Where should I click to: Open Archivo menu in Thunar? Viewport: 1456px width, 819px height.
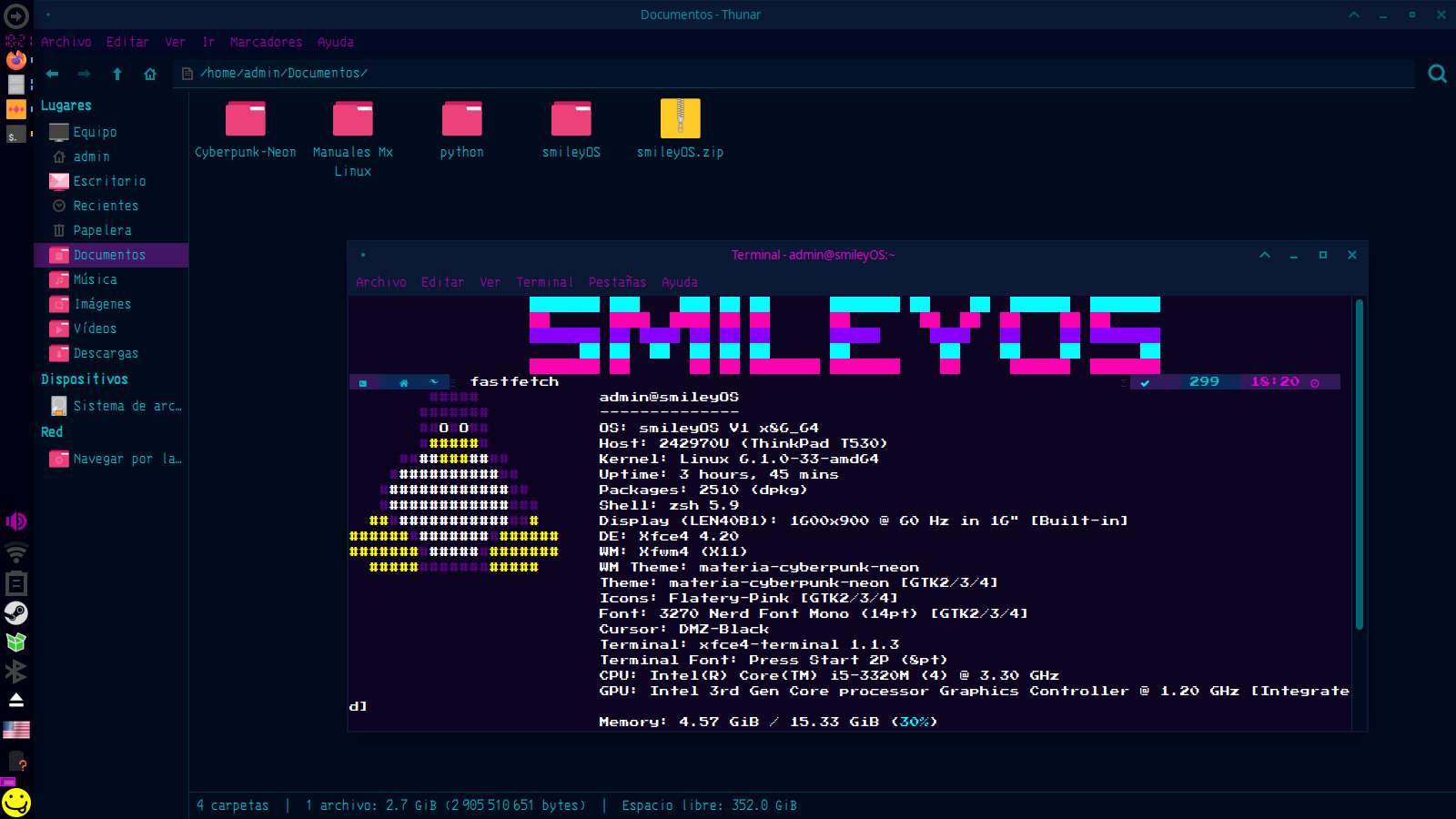point(66,42)
